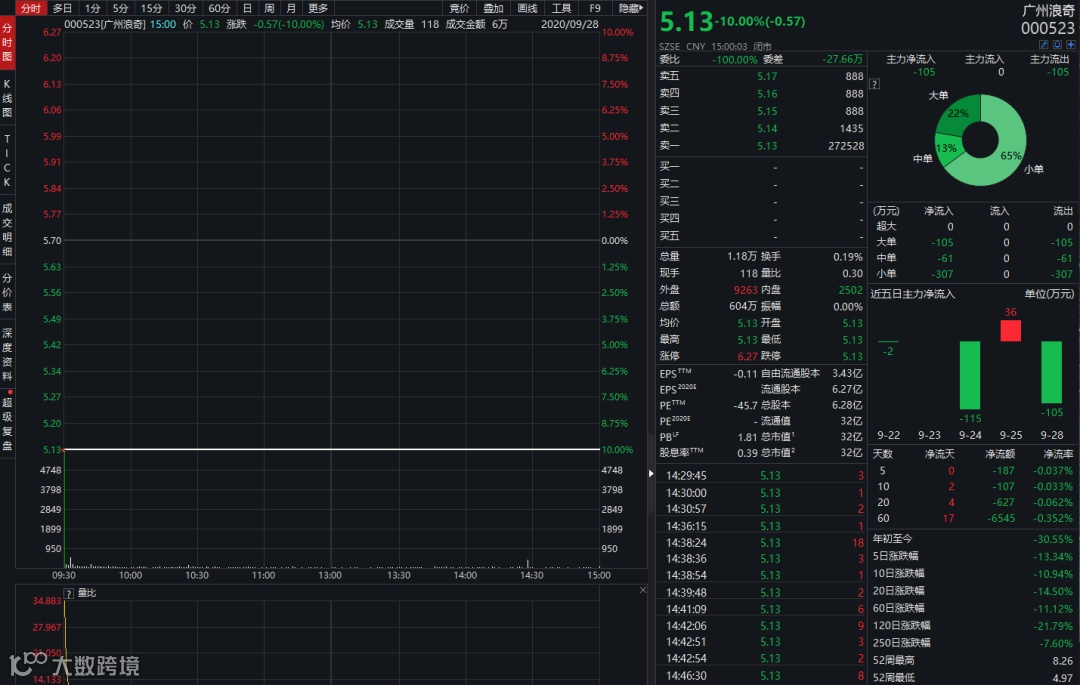Open 分价表 in the left sidebar
Screen dimensions: 1080x685
[7, 292]
